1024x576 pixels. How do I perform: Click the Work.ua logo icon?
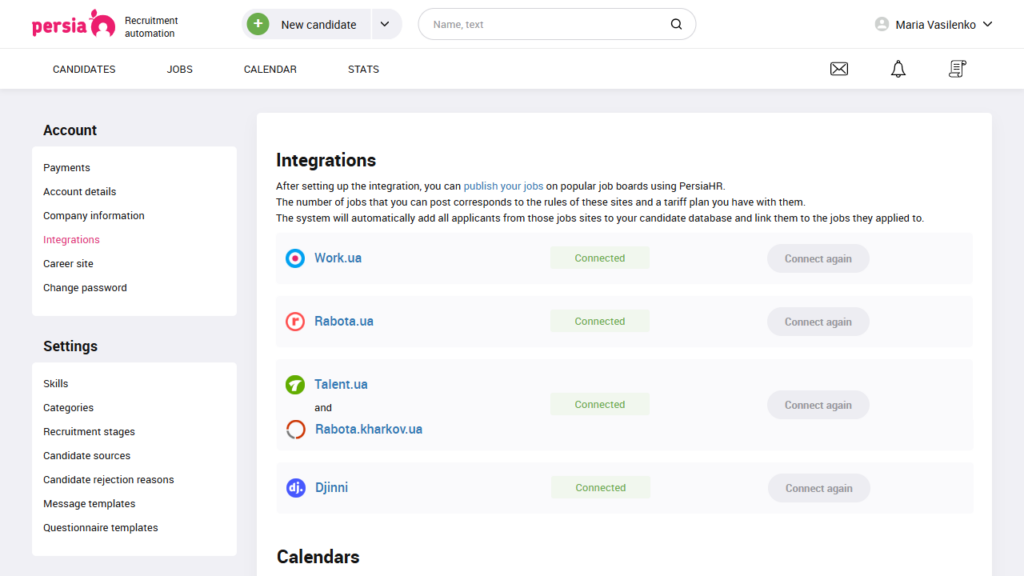(295, 258)
